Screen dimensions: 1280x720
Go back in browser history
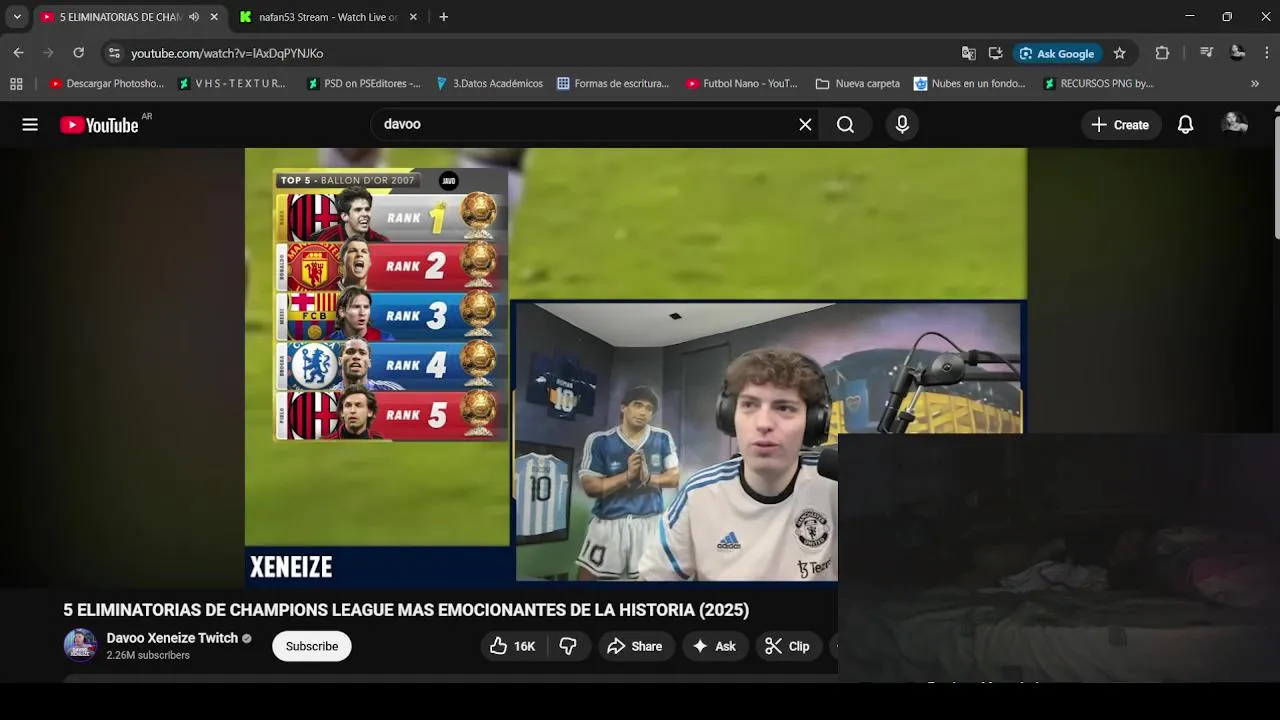click(18, 53)
